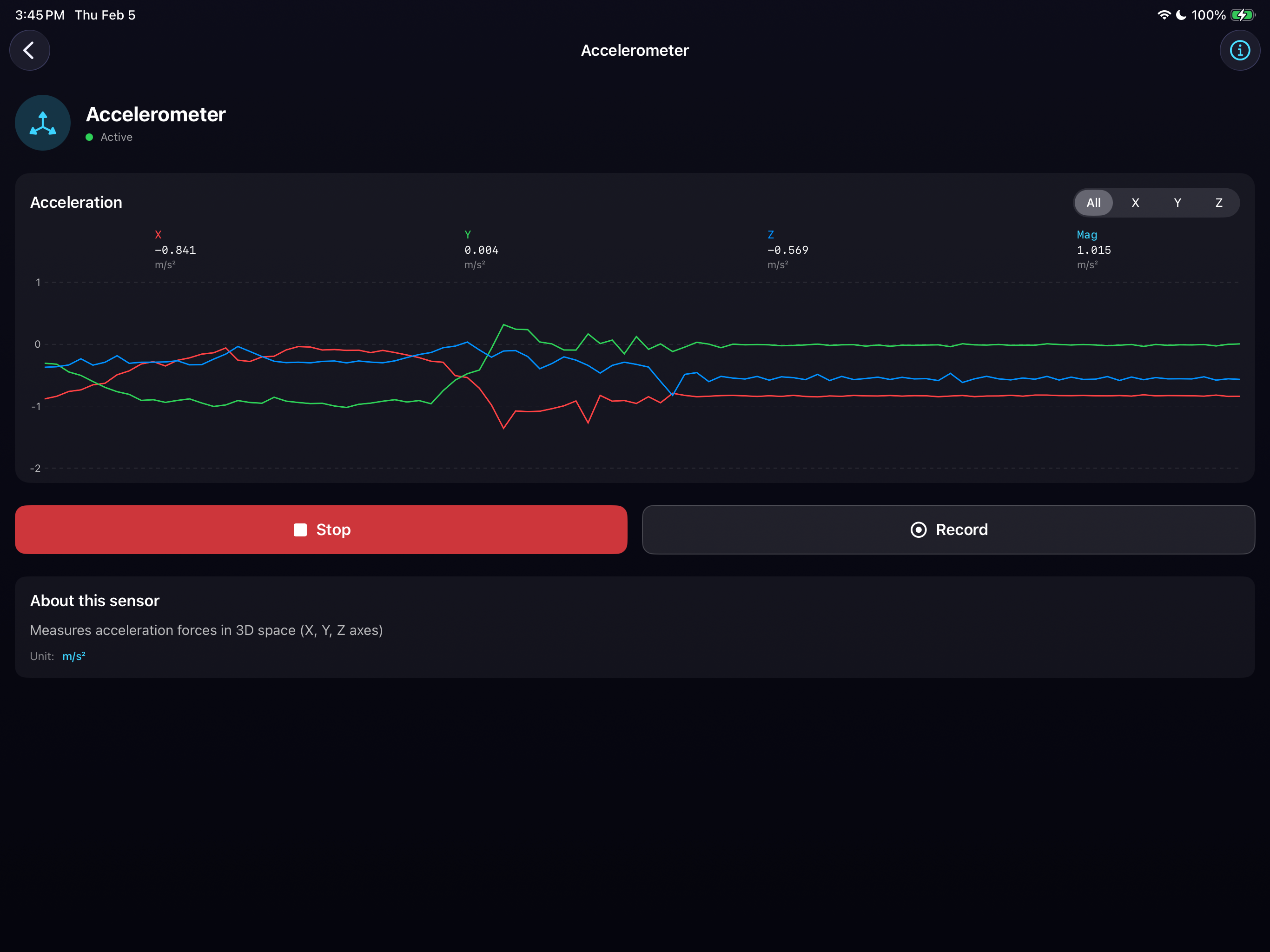
Task: Select the All axes segment
Action: tap(1093, 203)
